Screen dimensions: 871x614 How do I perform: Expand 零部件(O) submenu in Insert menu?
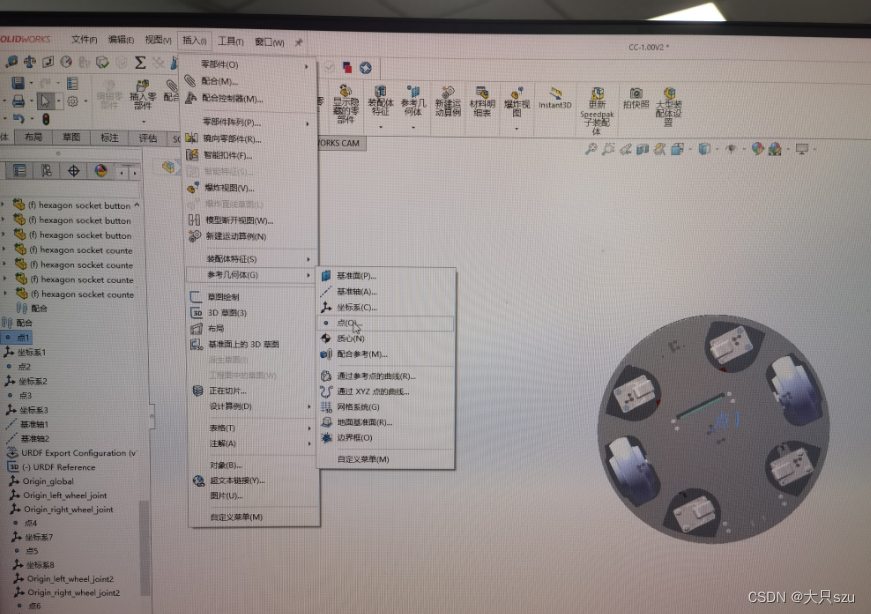click(248, 65)
